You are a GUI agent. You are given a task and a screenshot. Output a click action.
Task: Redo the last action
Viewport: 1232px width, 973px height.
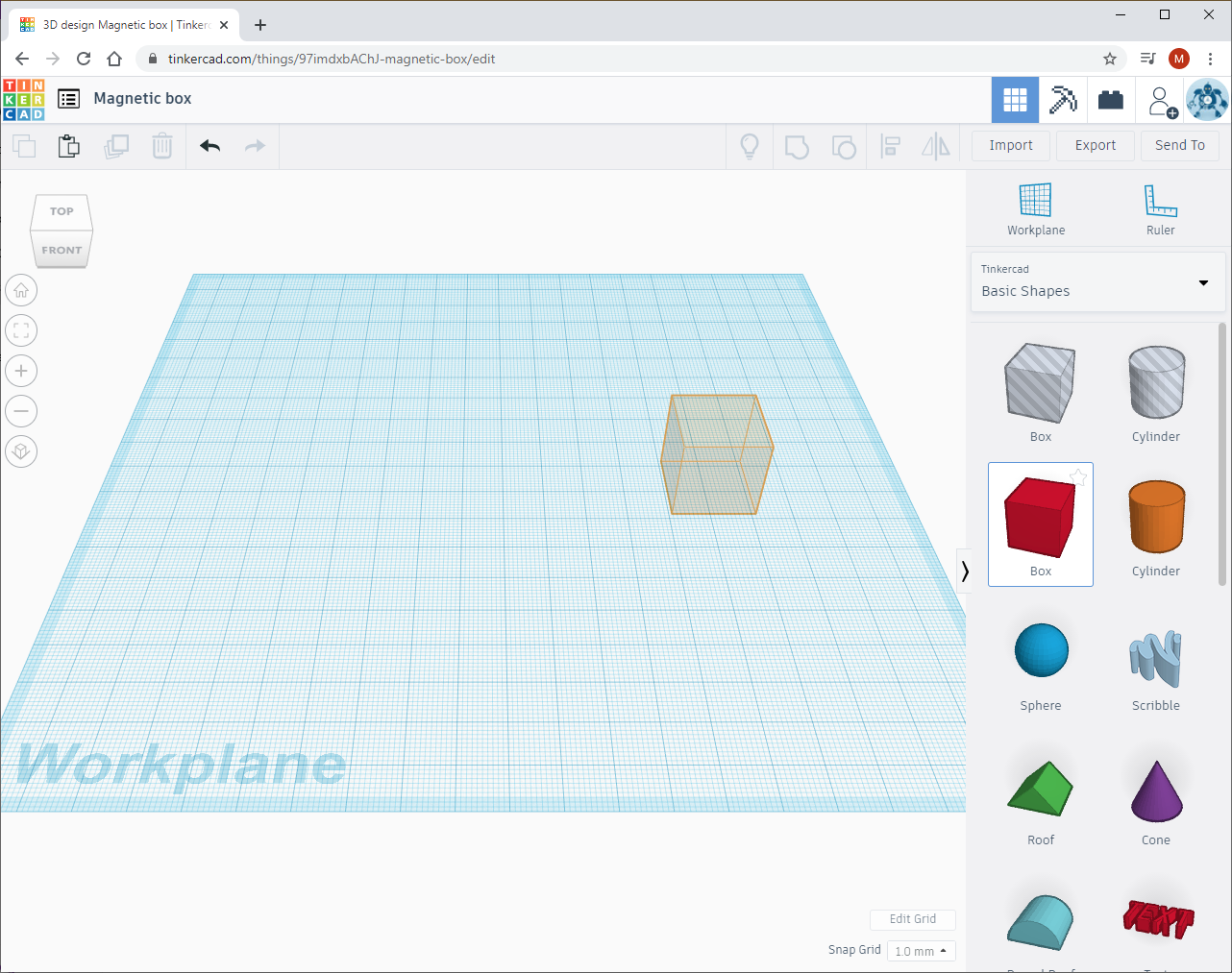coord(255,146)
